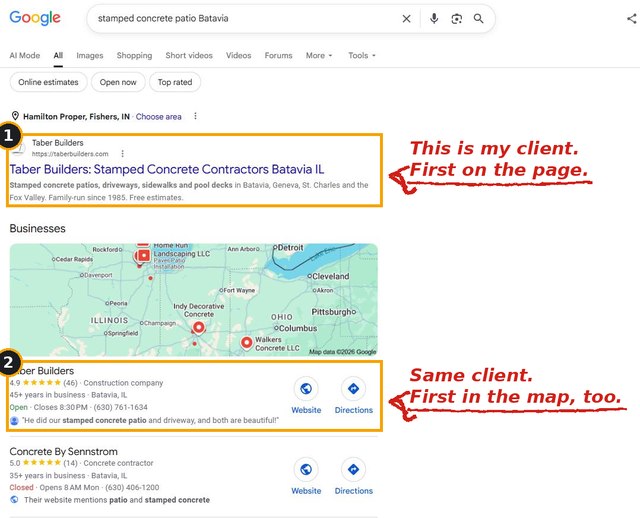Open the Forums tab

click(x=278, y=56)
